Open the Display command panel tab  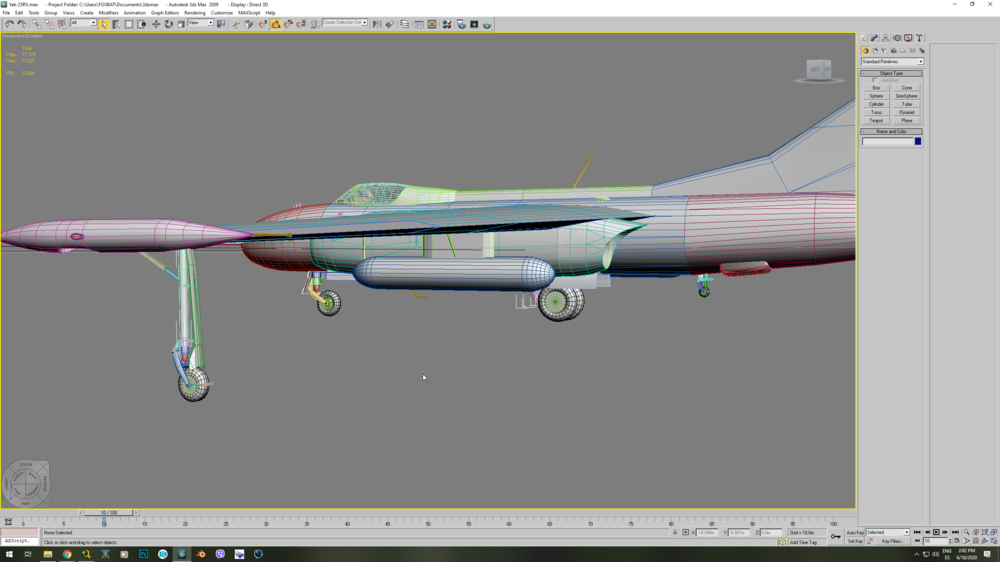(x=908, y=38)
